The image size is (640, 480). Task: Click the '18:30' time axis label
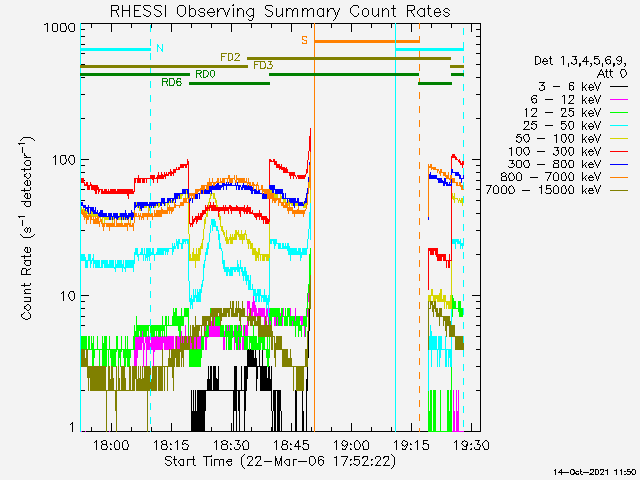[x=231, y=445]
